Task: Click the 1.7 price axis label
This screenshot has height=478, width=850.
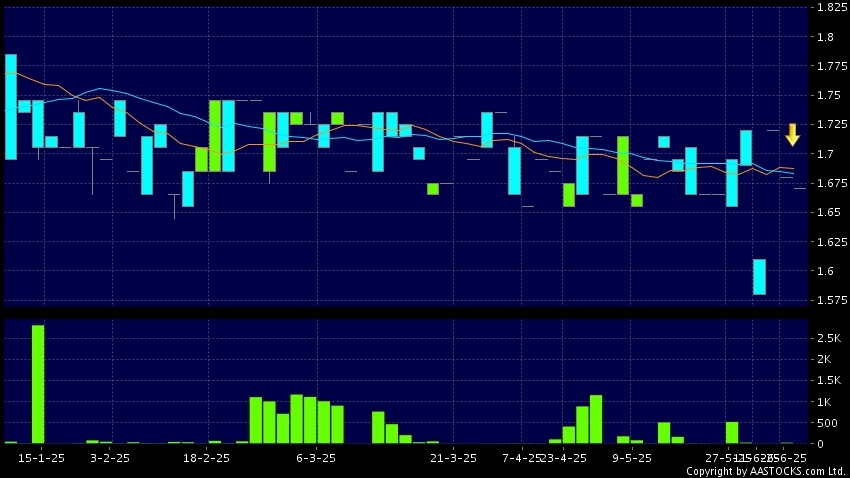Action: coord(826,154)
